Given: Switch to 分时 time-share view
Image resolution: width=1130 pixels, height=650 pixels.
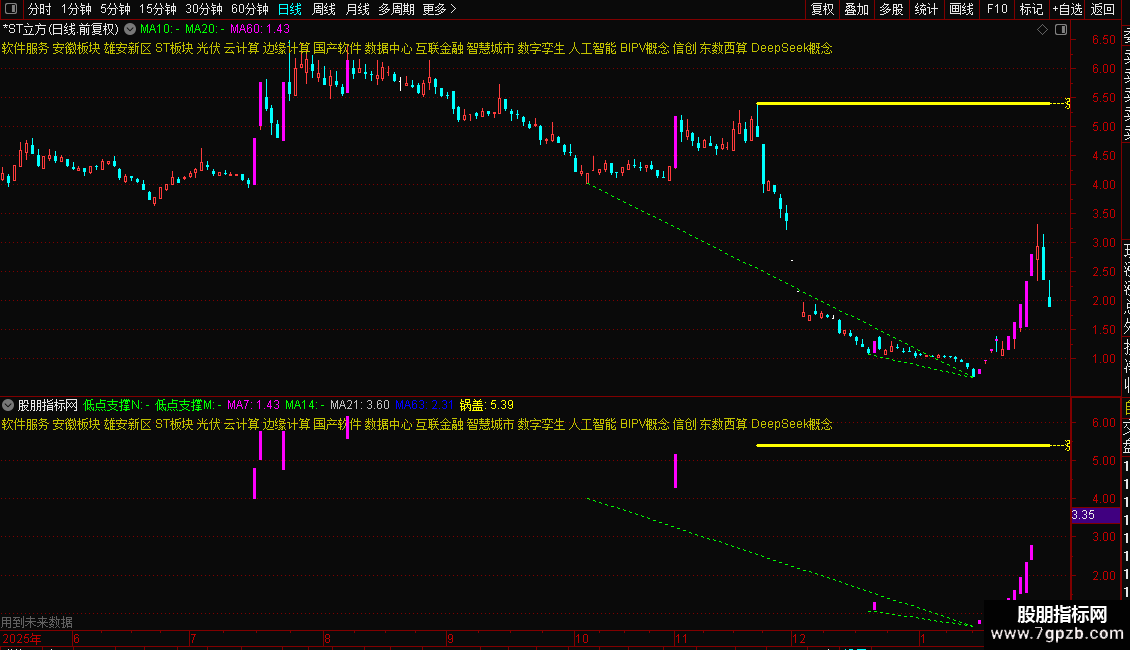Looking at the screenshot, I should (40, 9).
